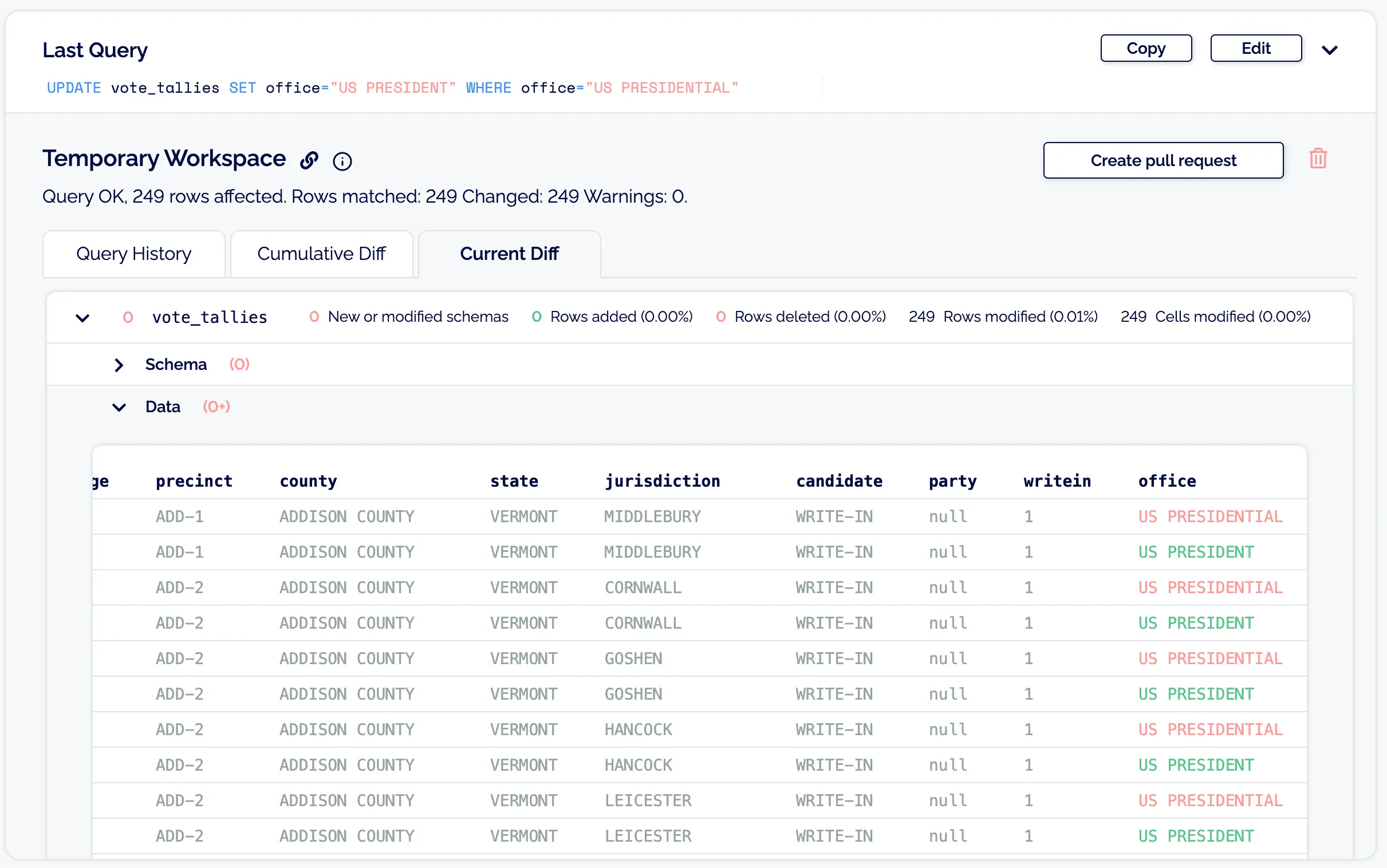Click the orange dot before New or modified schemas

pyautogui.click(x=314, y=317)
